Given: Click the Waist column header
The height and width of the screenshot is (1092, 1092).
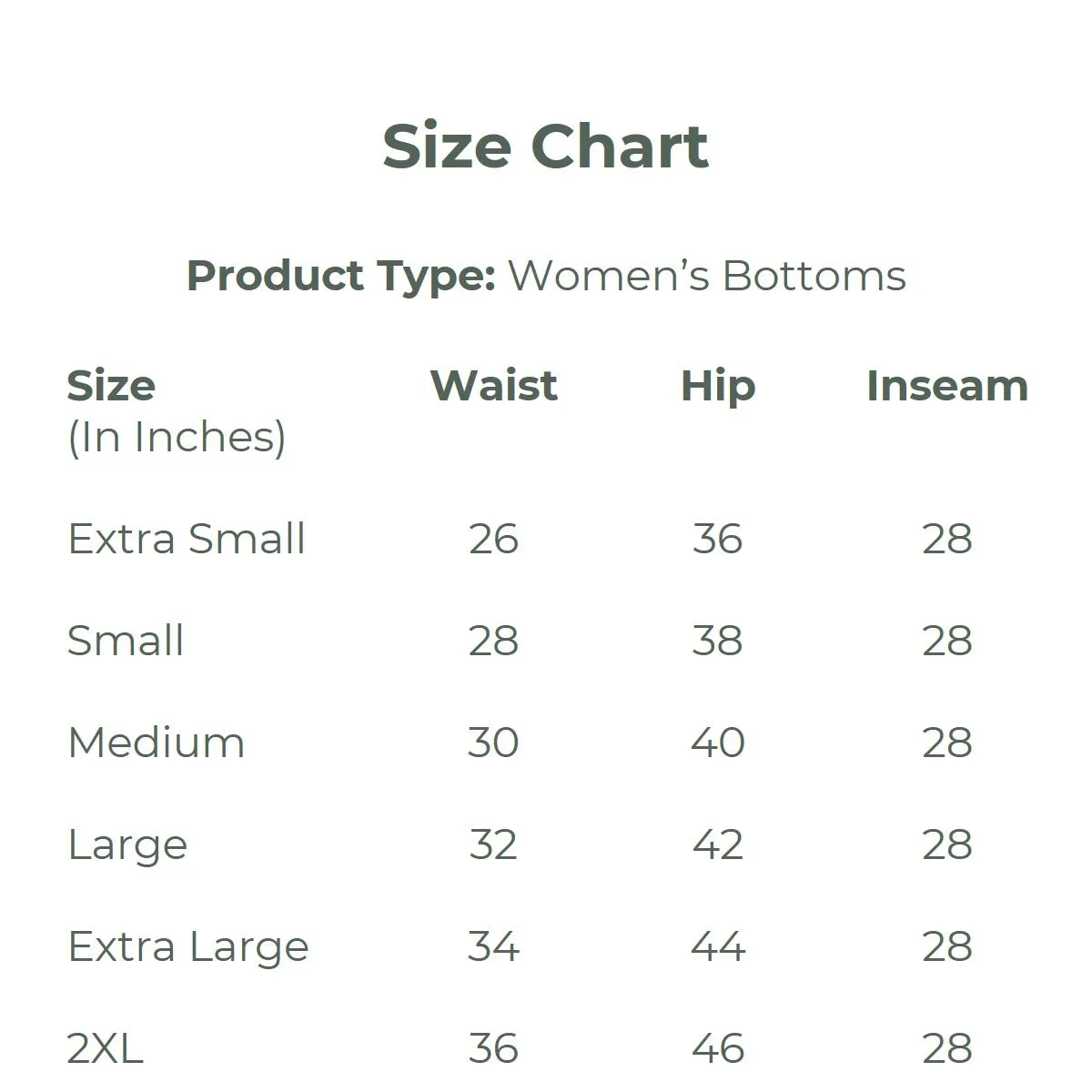Looking at the screenshot, I should (x=493, y=386).
